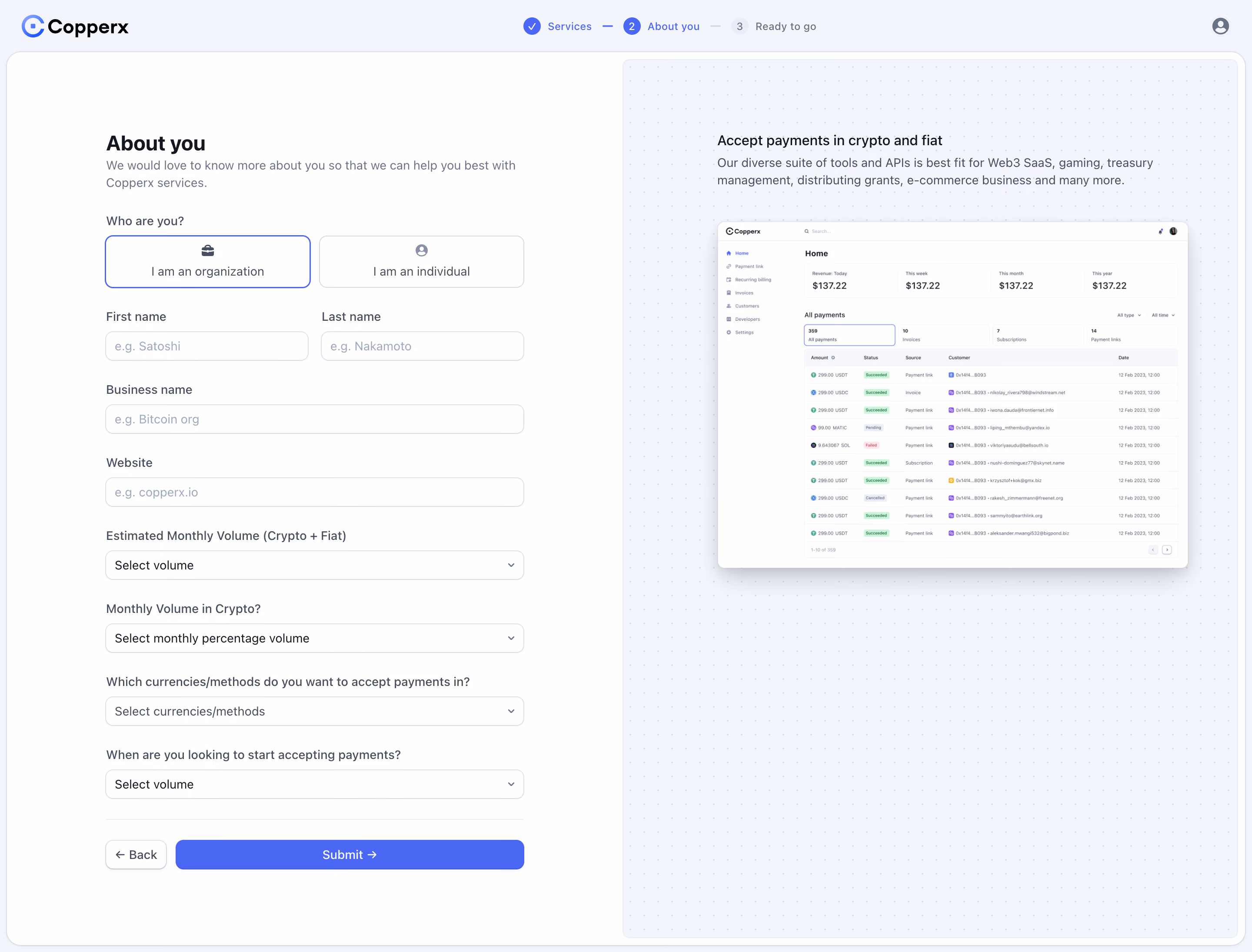Click the 'About you' page heading

click(156, 143)
